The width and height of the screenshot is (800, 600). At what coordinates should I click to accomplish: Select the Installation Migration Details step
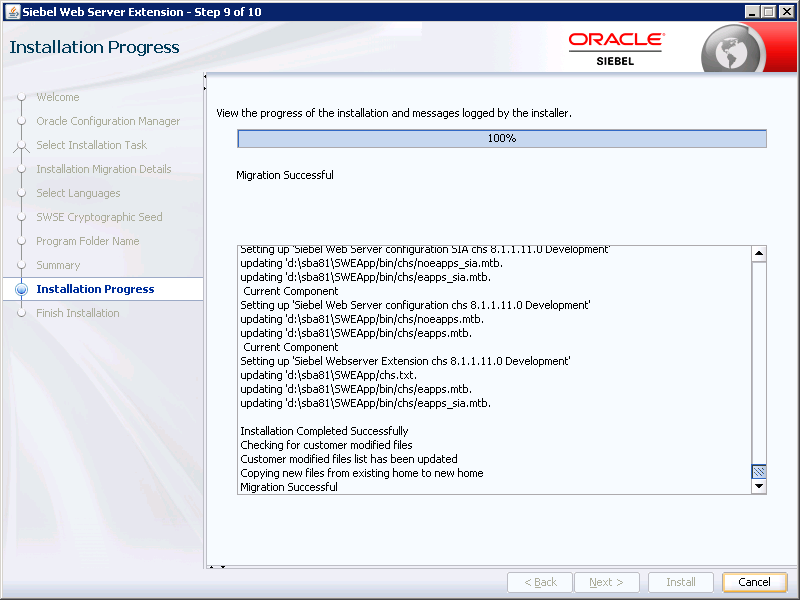click(x=104, y=169)
